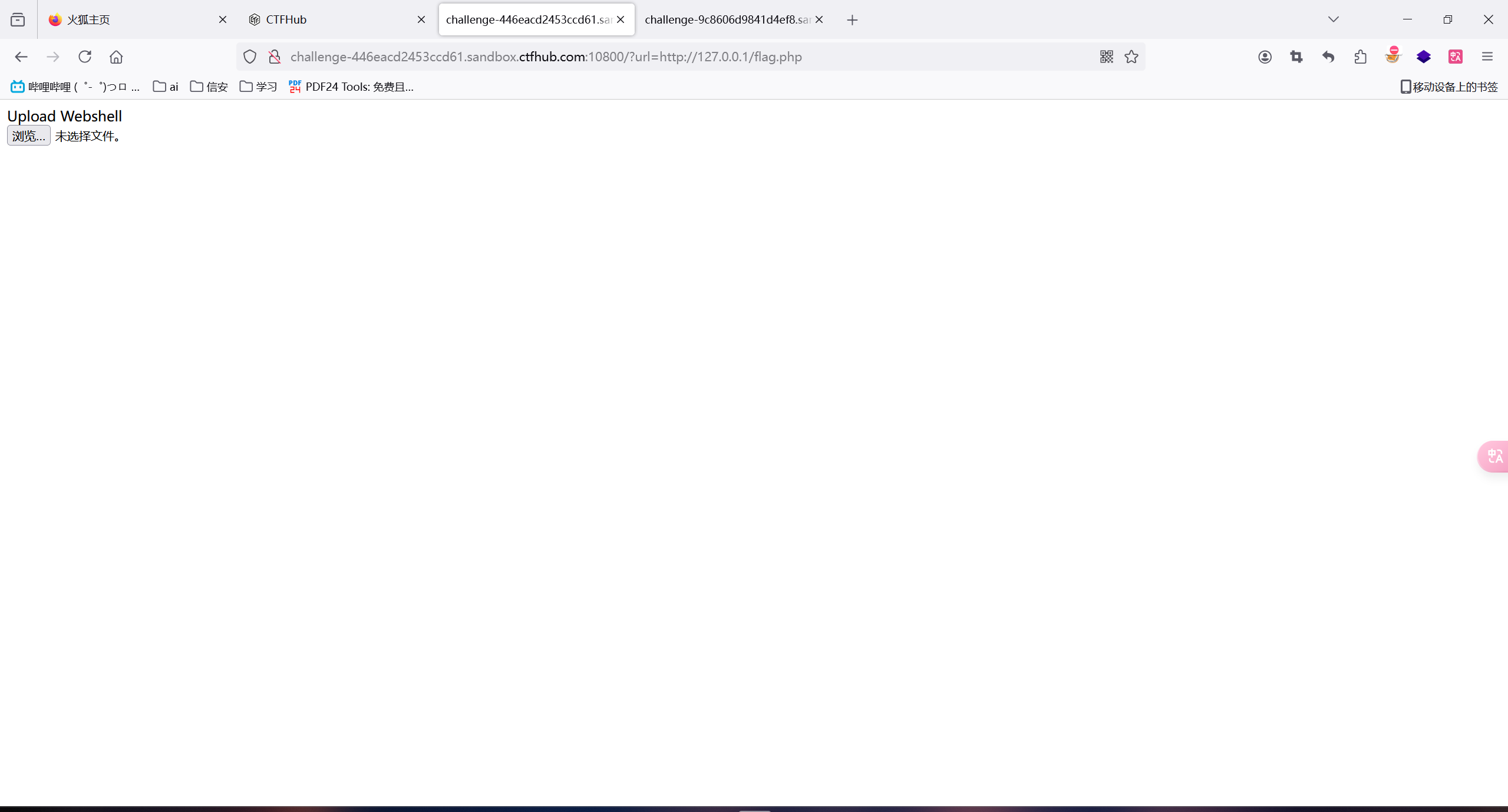
Task: Click the Upload Webshell heading text
Action: 65,116
